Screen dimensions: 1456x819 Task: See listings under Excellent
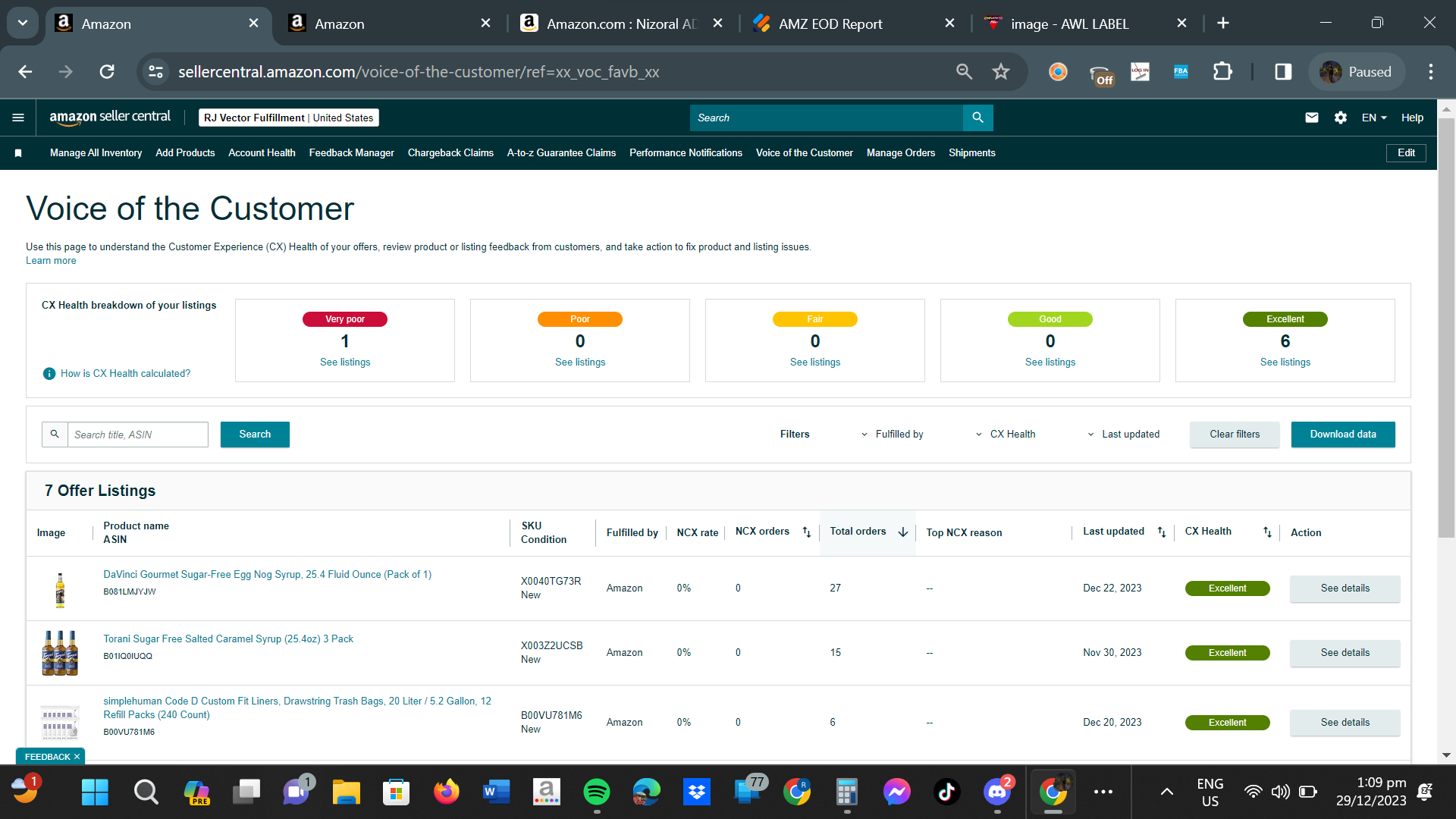tap(1285, 362)
